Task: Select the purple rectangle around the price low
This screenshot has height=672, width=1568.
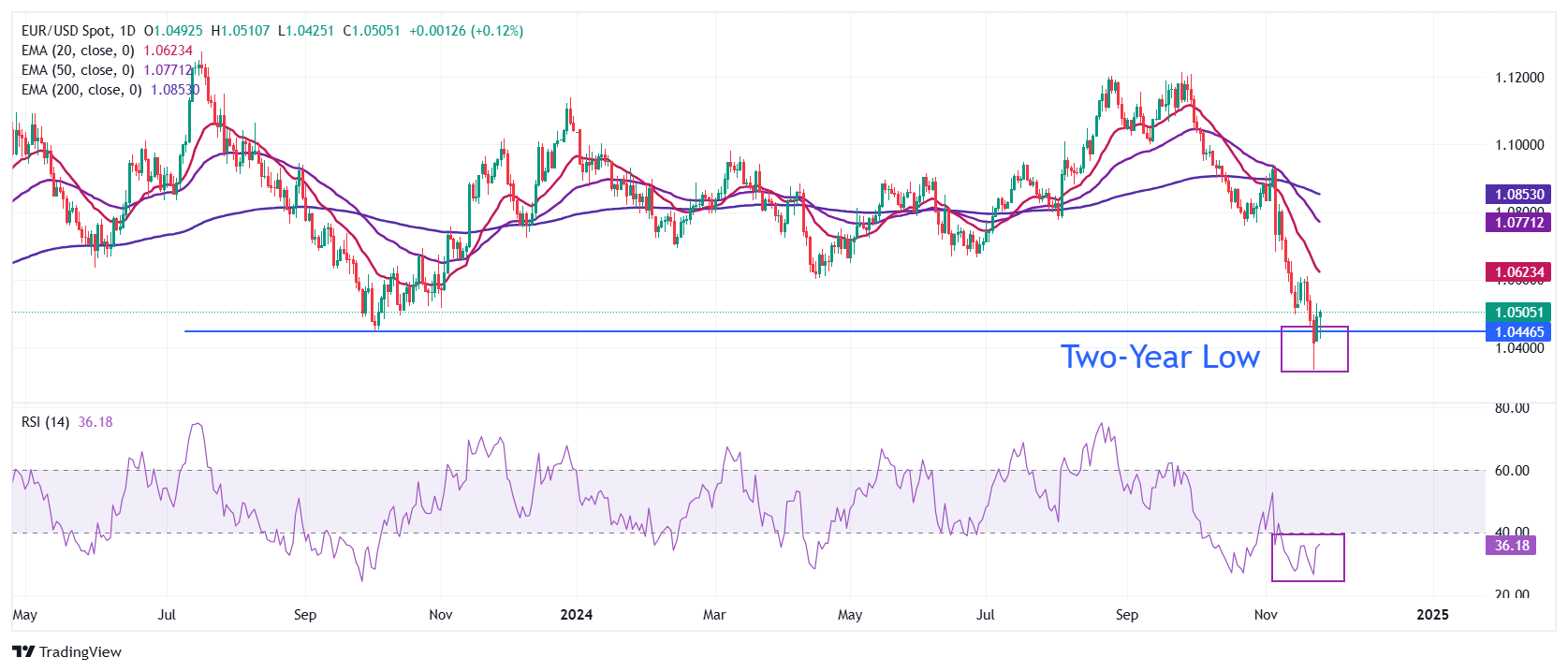Action: (x=1314, y=349)
